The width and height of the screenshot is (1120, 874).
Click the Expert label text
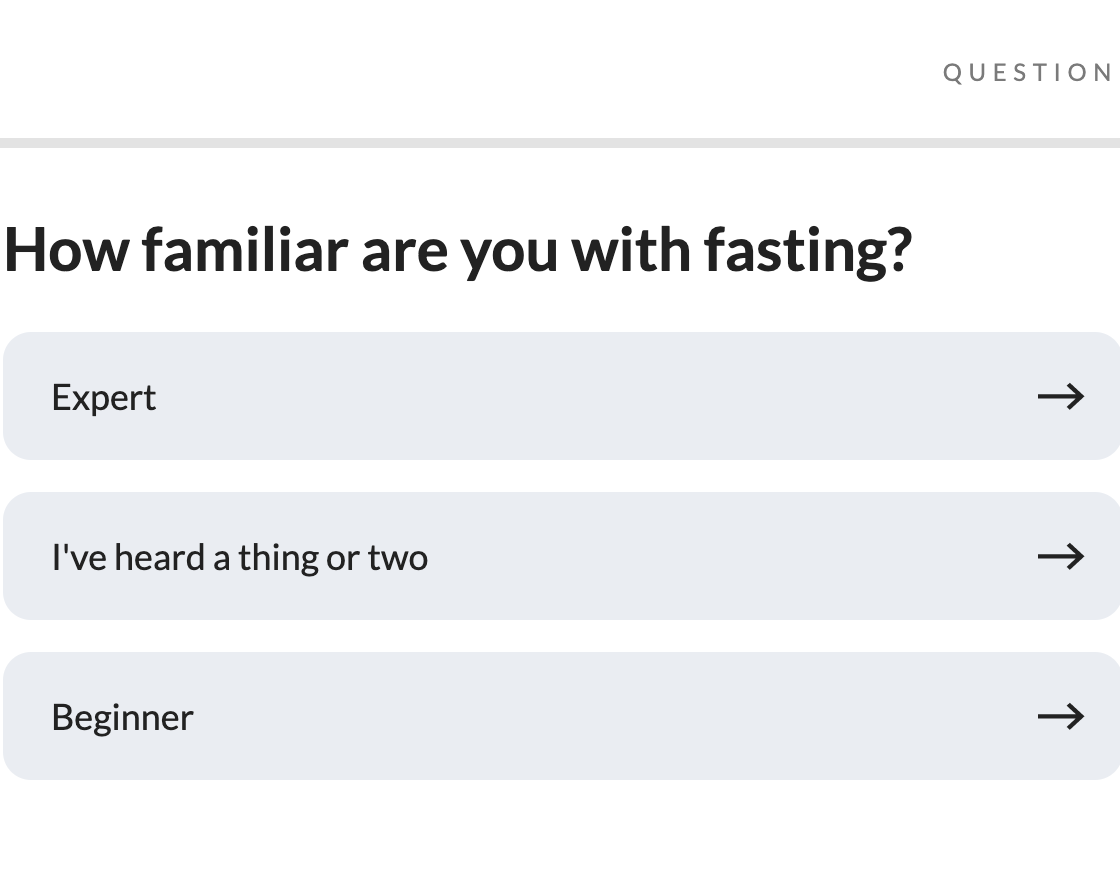[104, 398]
